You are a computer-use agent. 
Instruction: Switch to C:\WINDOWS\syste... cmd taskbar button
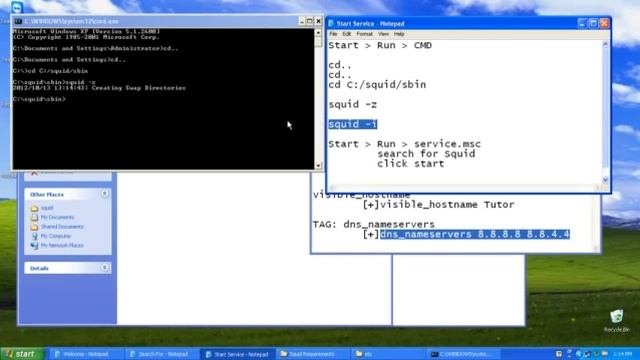462,354
